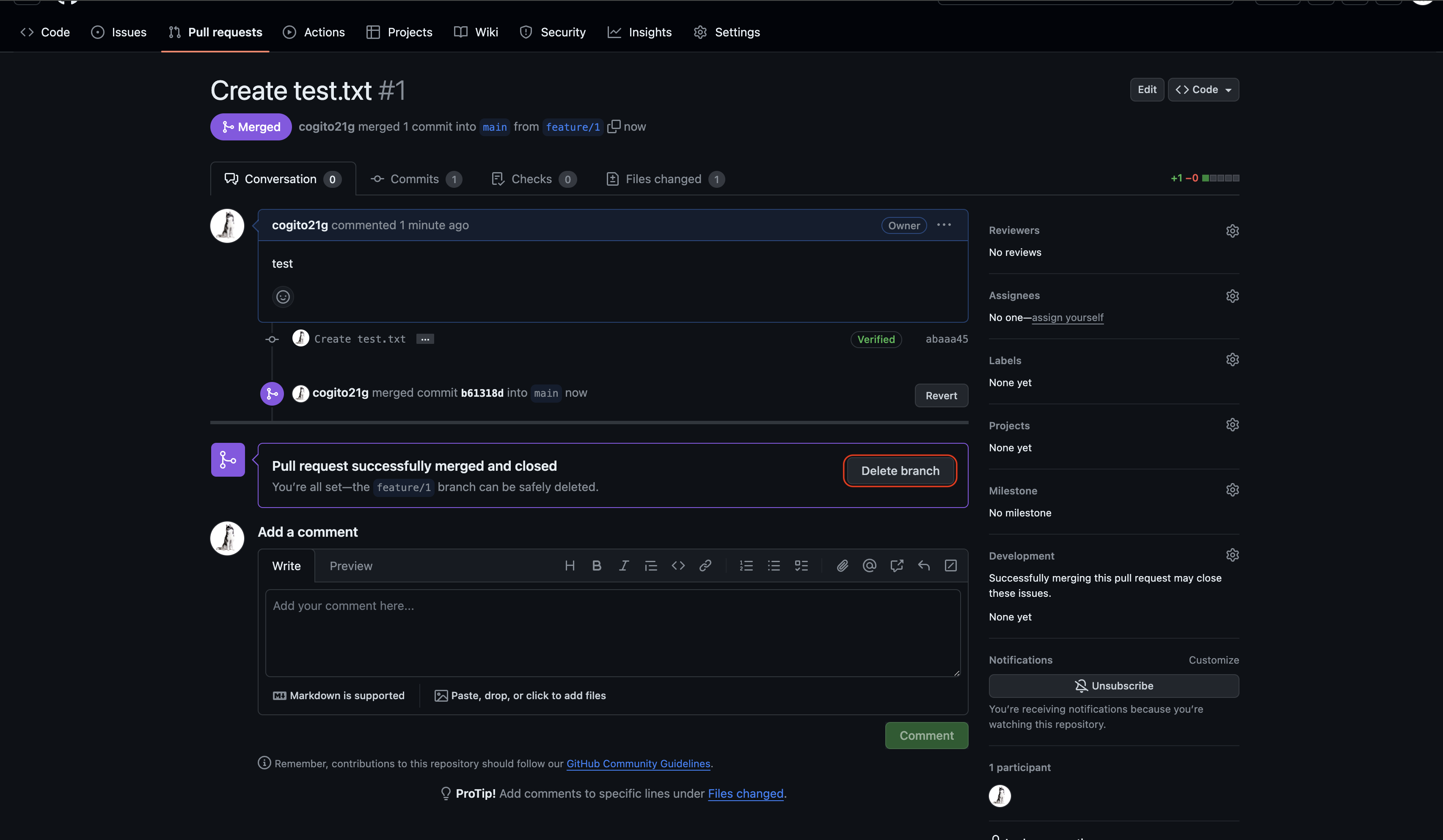The image size is (1443, 840).
Task: Click the attach files paperclip icon
Action: (842, 566)
